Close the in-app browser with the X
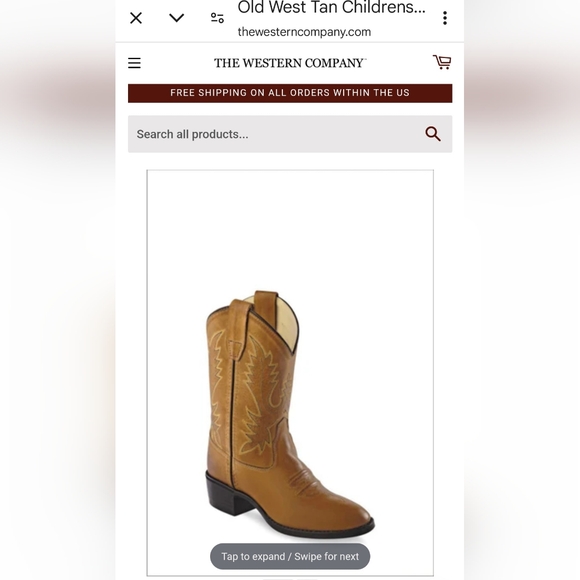Image resolution: width=580 pixels, height=580 pixels. [136, 18]
